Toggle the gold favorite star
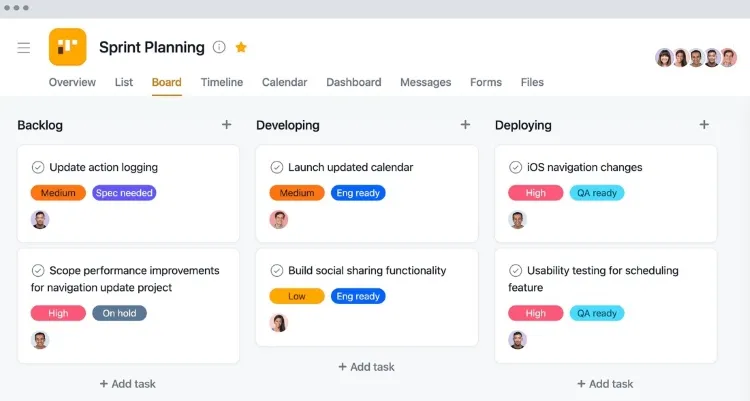The width and height of the screenshot is (750, 401). pyautogui.click(x=241, y=47)
